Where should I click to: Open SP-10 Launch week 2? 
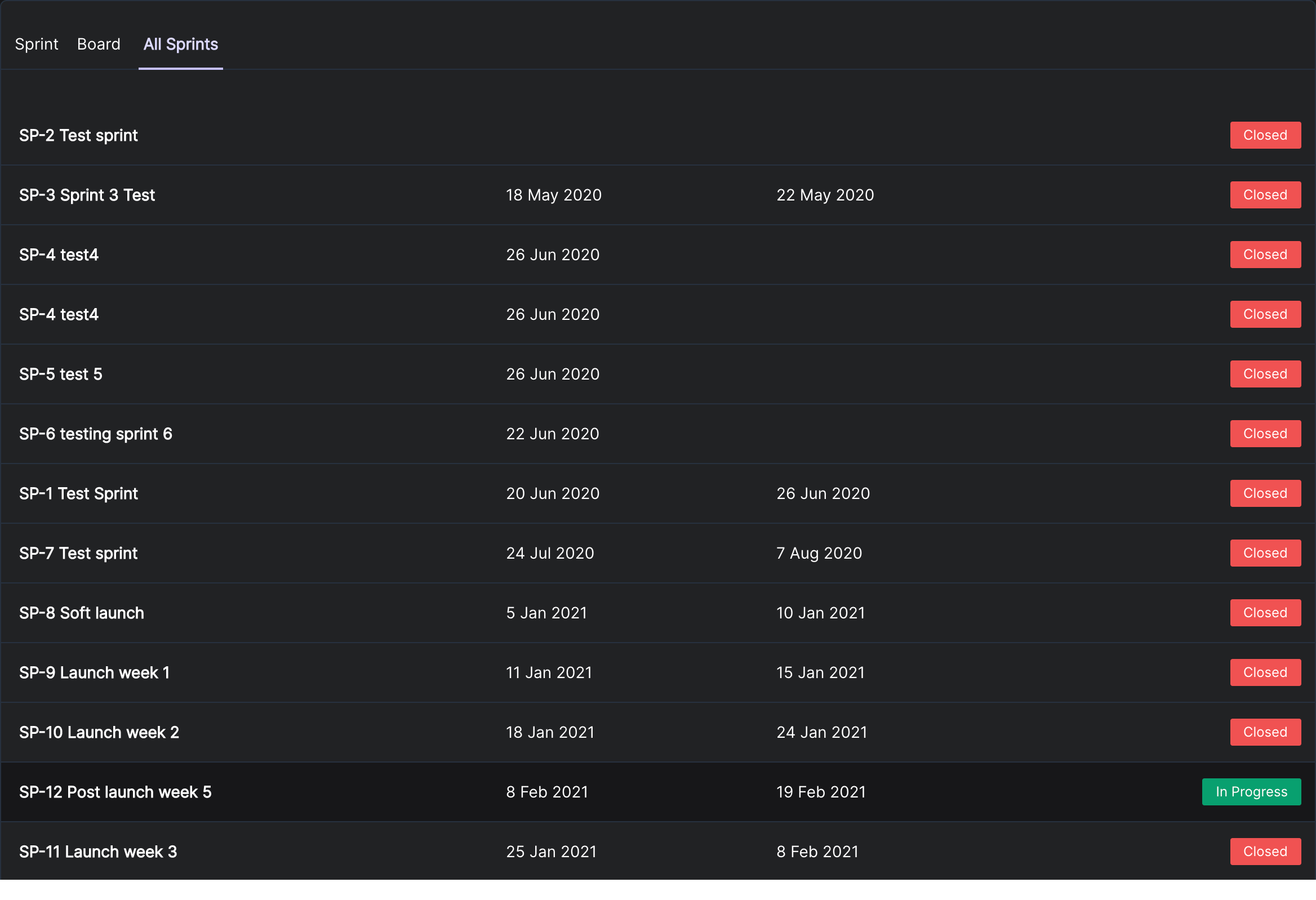tap(99, 733)
